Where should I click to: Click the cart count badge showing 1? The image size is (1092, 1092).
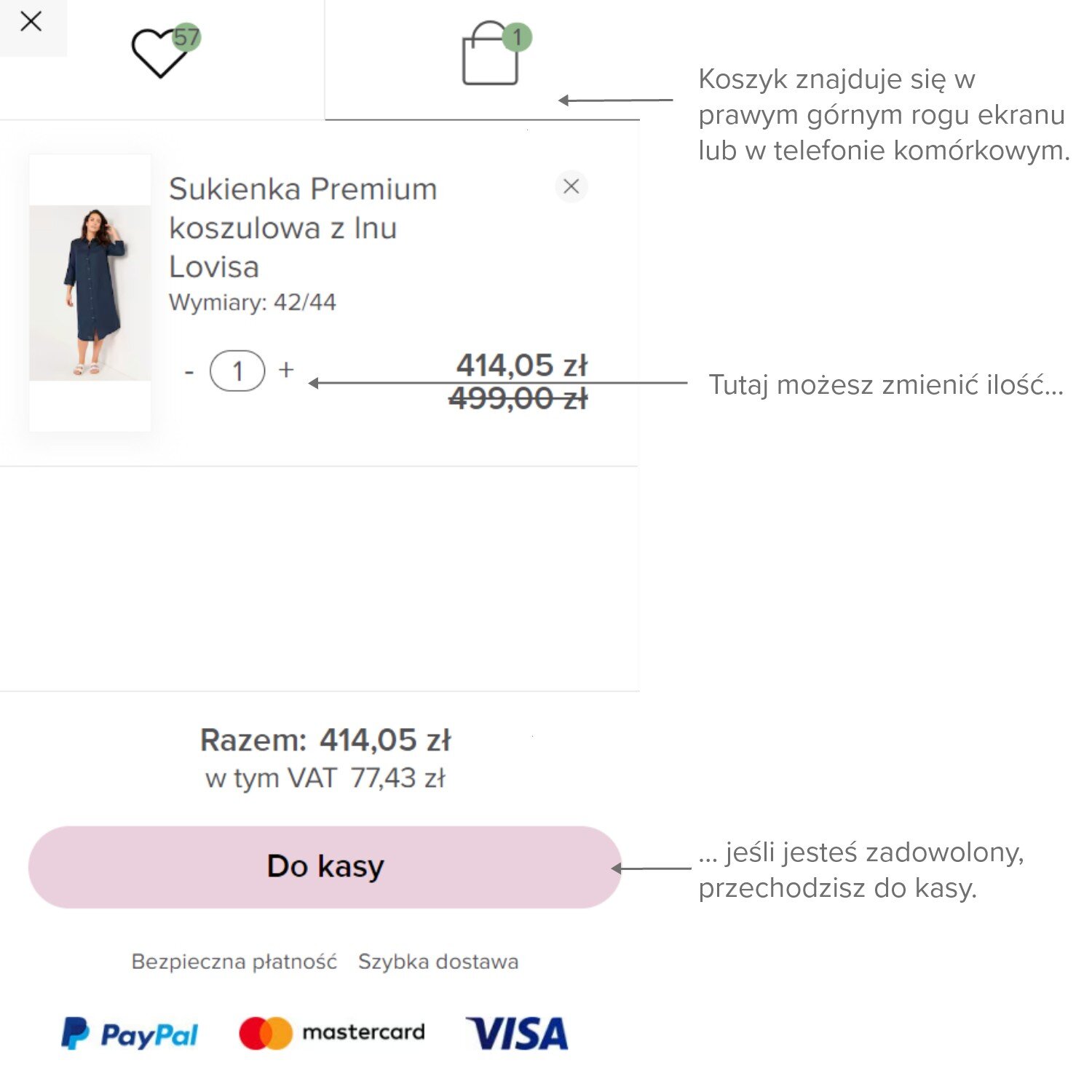pyautogui.click(x=517, y=37)
